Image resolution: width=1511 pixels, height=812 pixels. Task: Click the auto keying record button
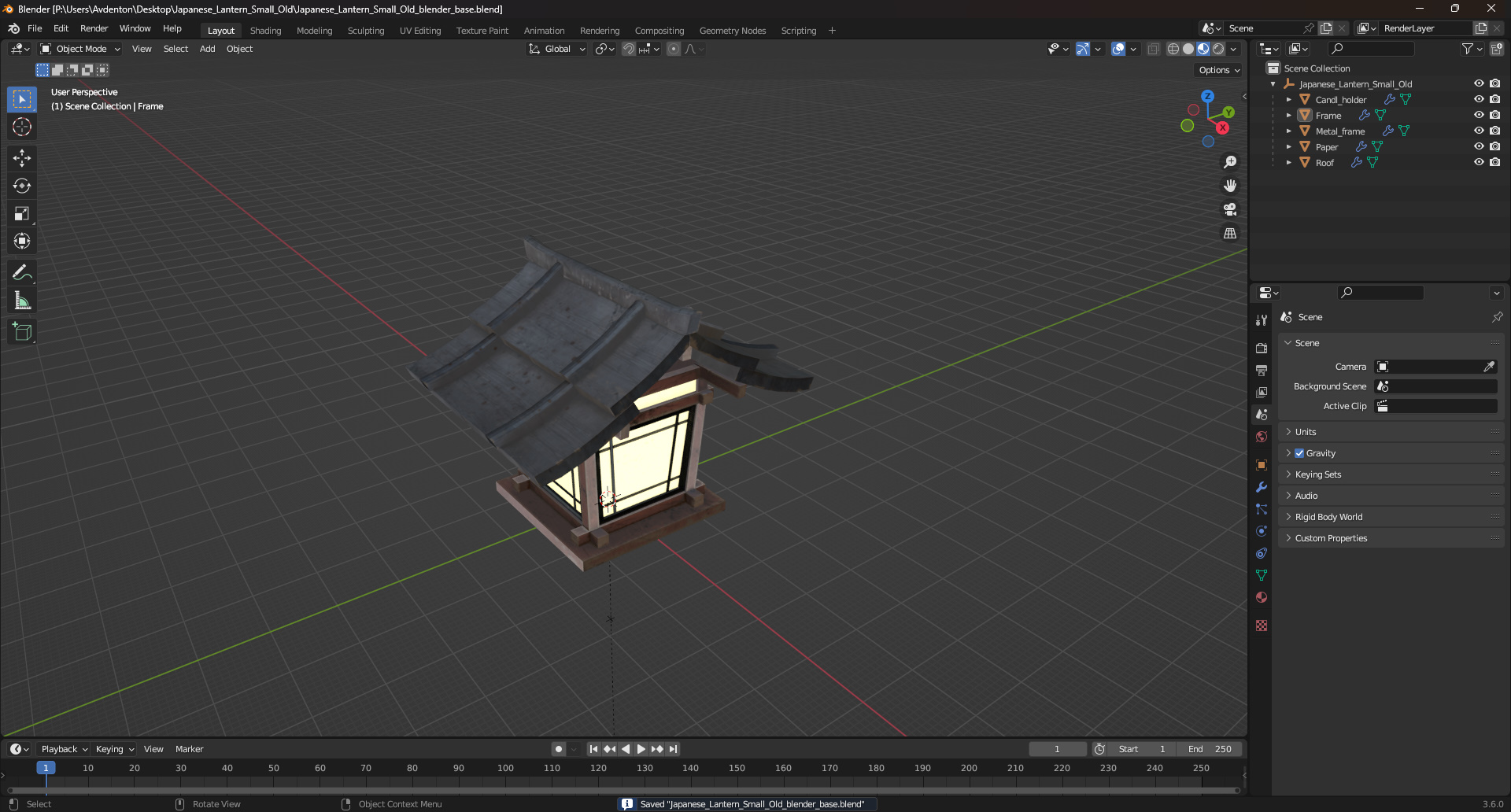coord(559,749)
